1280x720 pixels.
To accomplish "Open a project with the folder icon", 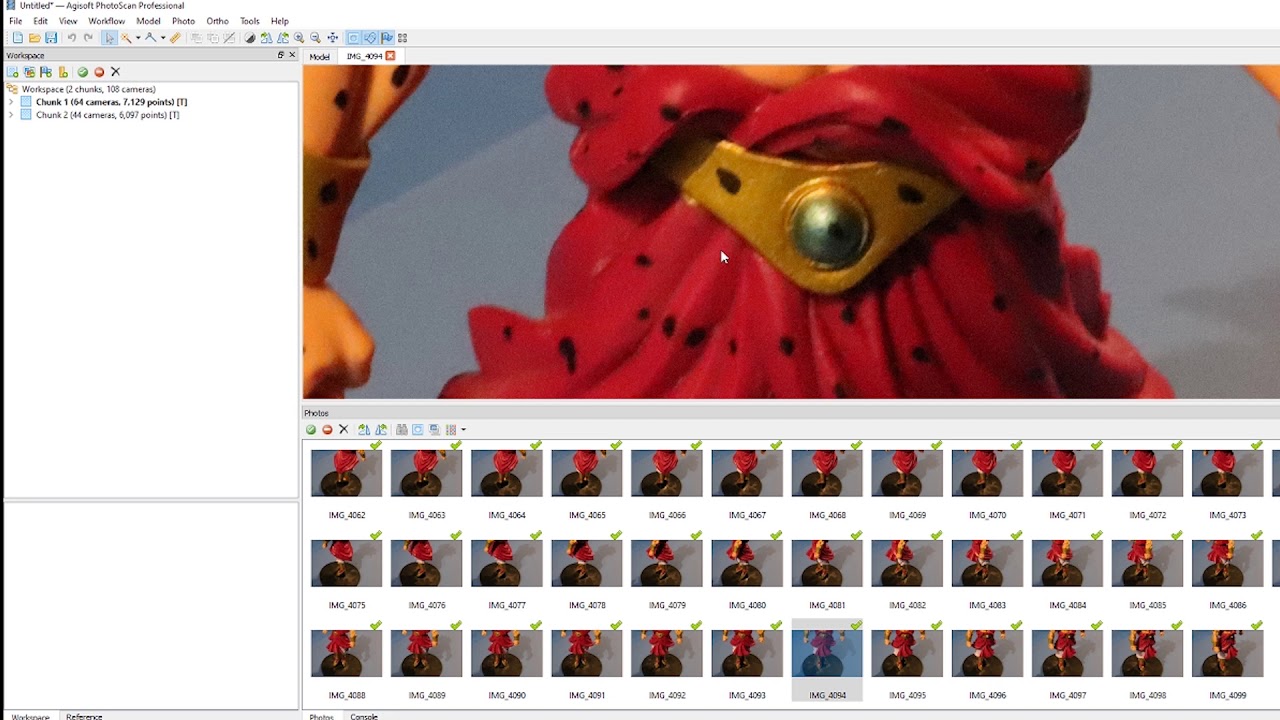I will tap(34, 38).
